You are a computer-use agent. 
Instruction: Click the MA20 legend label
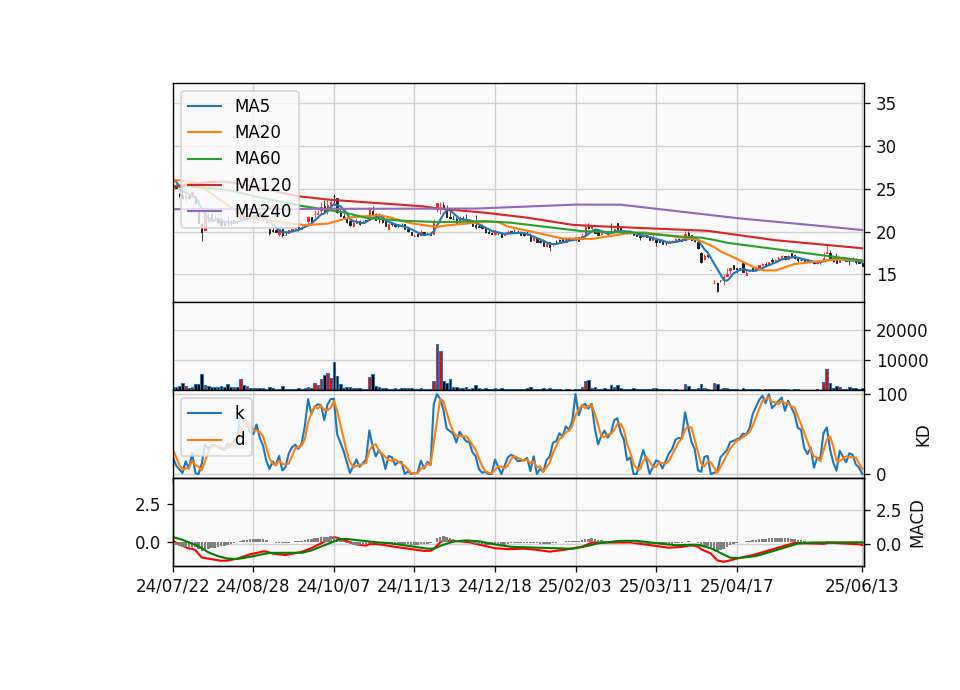click(x=257, y=132)
